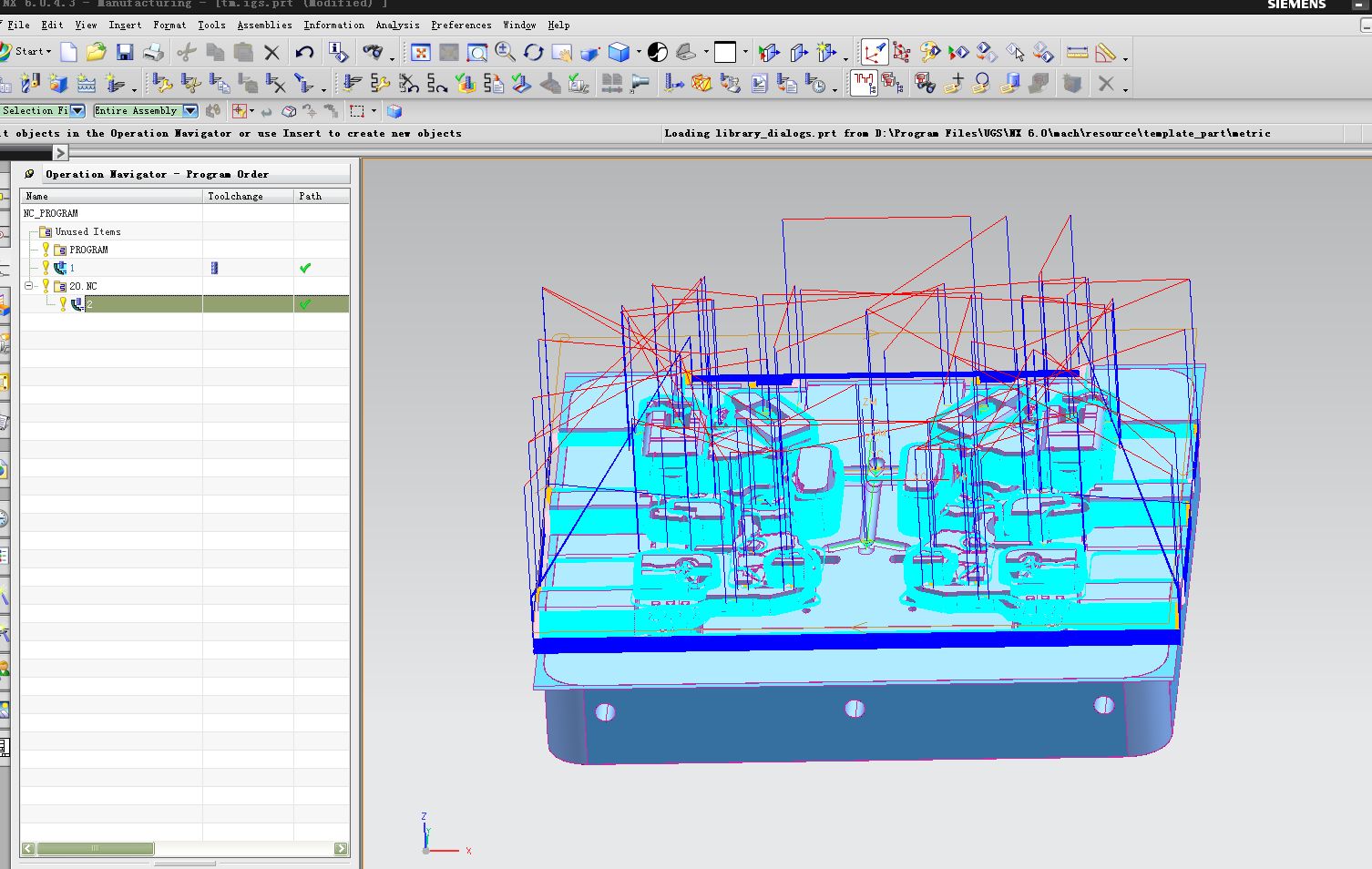Open a part using the Open folder icon

96,52
